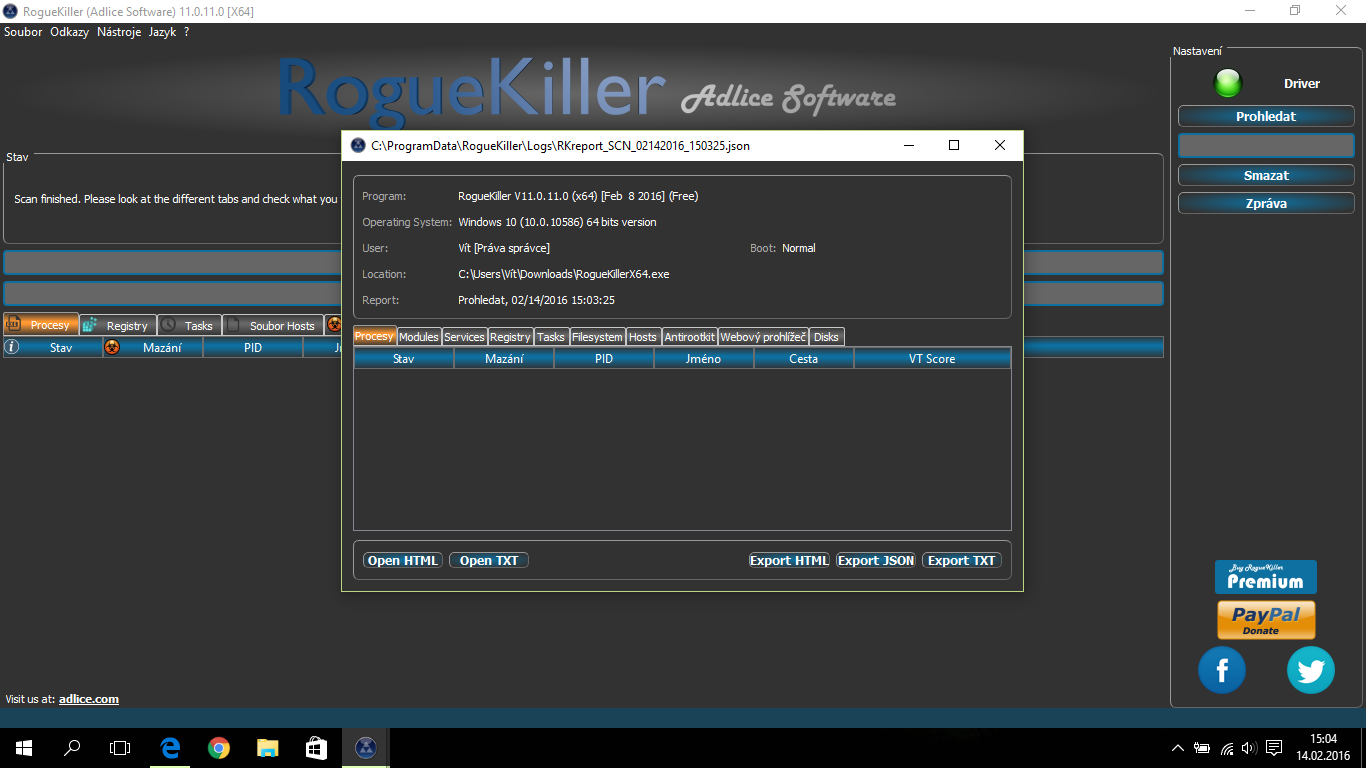Open the Windows Store taskbar icon
Screen dimensions: 1366x768
tap(316, 747)
